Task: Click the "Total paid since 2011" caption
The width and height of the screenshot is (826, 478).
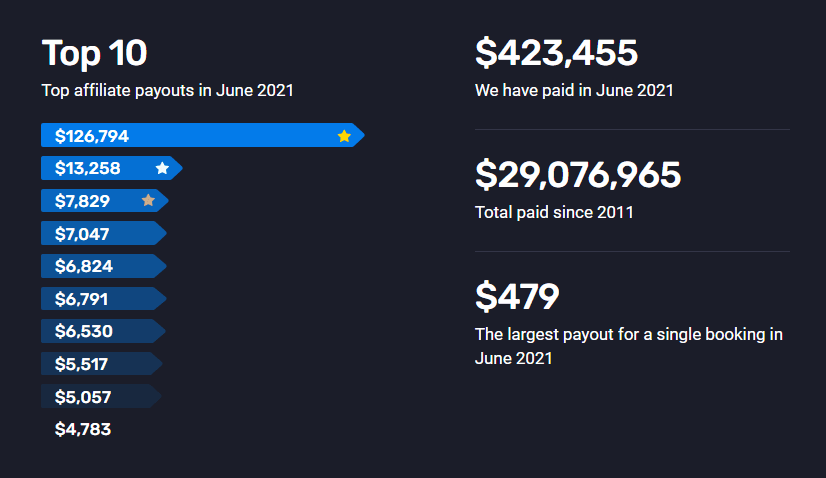Action: tap(554, 212)
